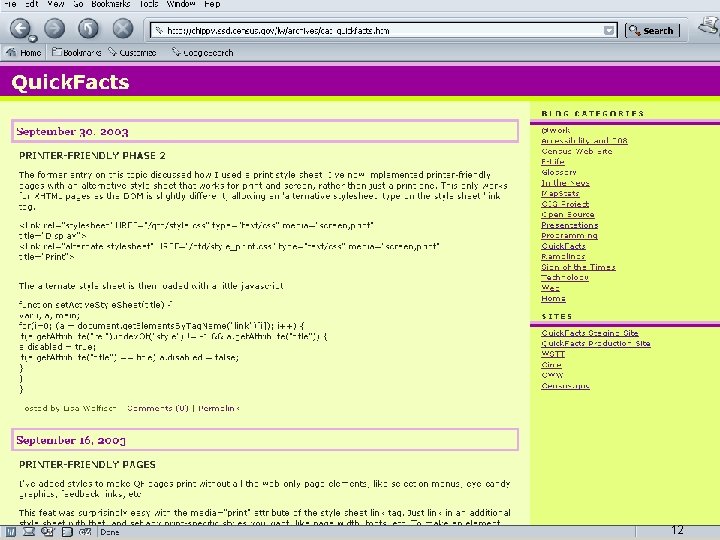Open the QuickFacts Staging Site link
This screenshot has height=540, width=720.
[590, 333]
